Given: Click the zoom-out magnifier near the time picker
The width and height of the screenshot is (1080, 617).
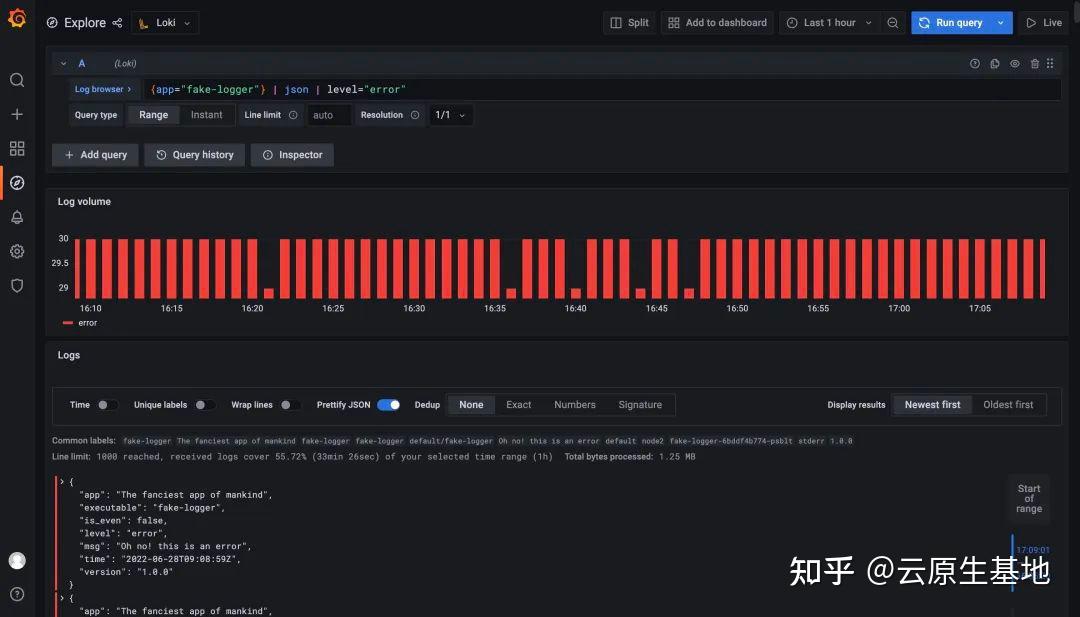Looking at the screenshot, I should point(893,22).
